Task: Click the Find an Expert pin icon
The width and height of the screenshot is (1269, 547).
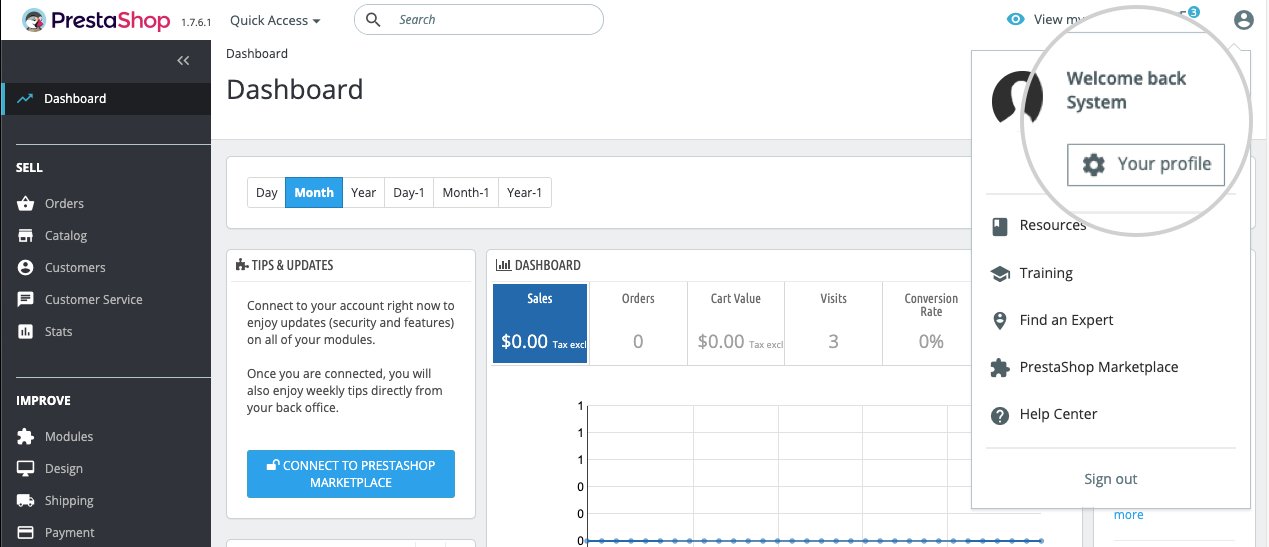Action: [x=999, y=320]
